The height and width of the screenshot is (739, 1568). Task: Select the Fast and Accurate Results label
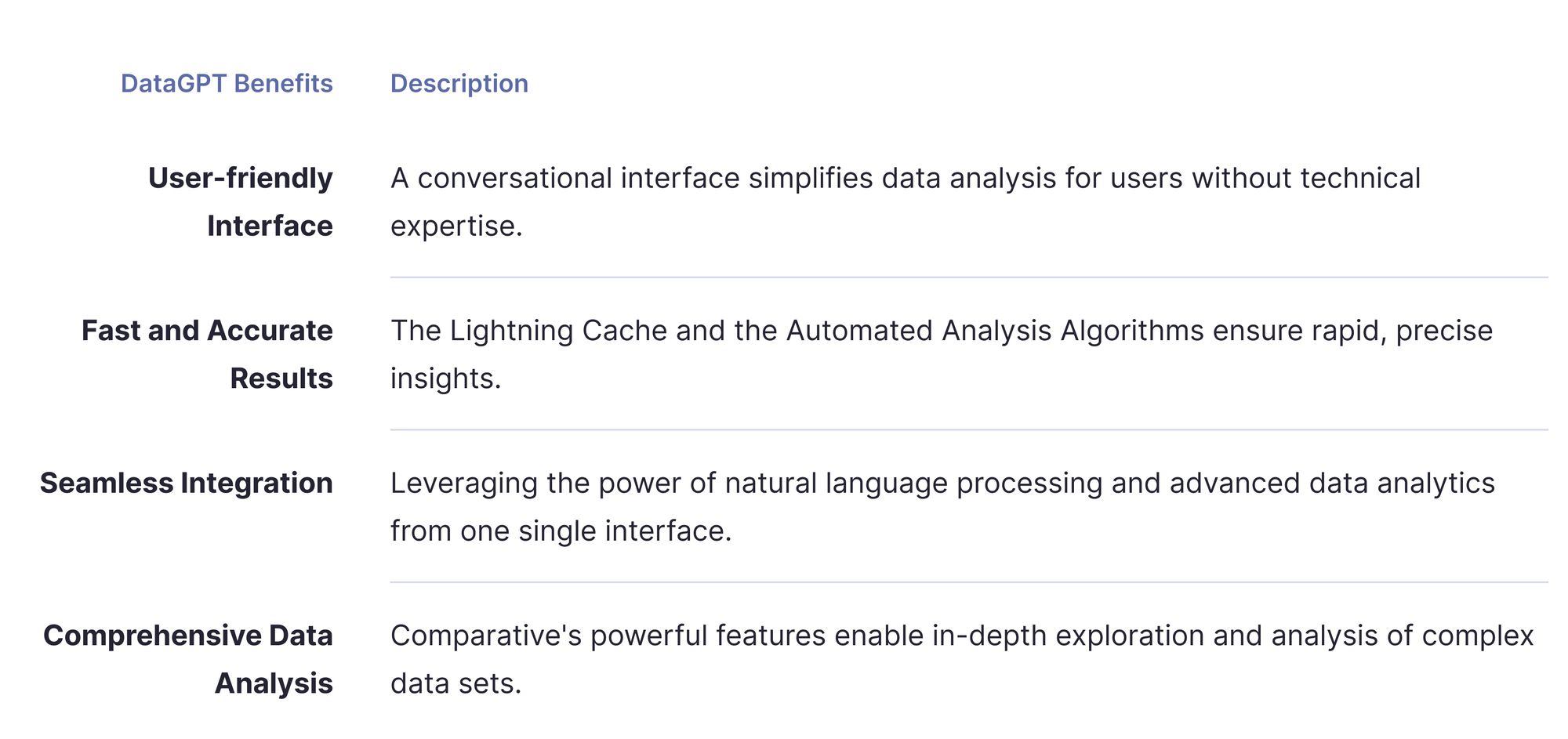tap(208, 354)
